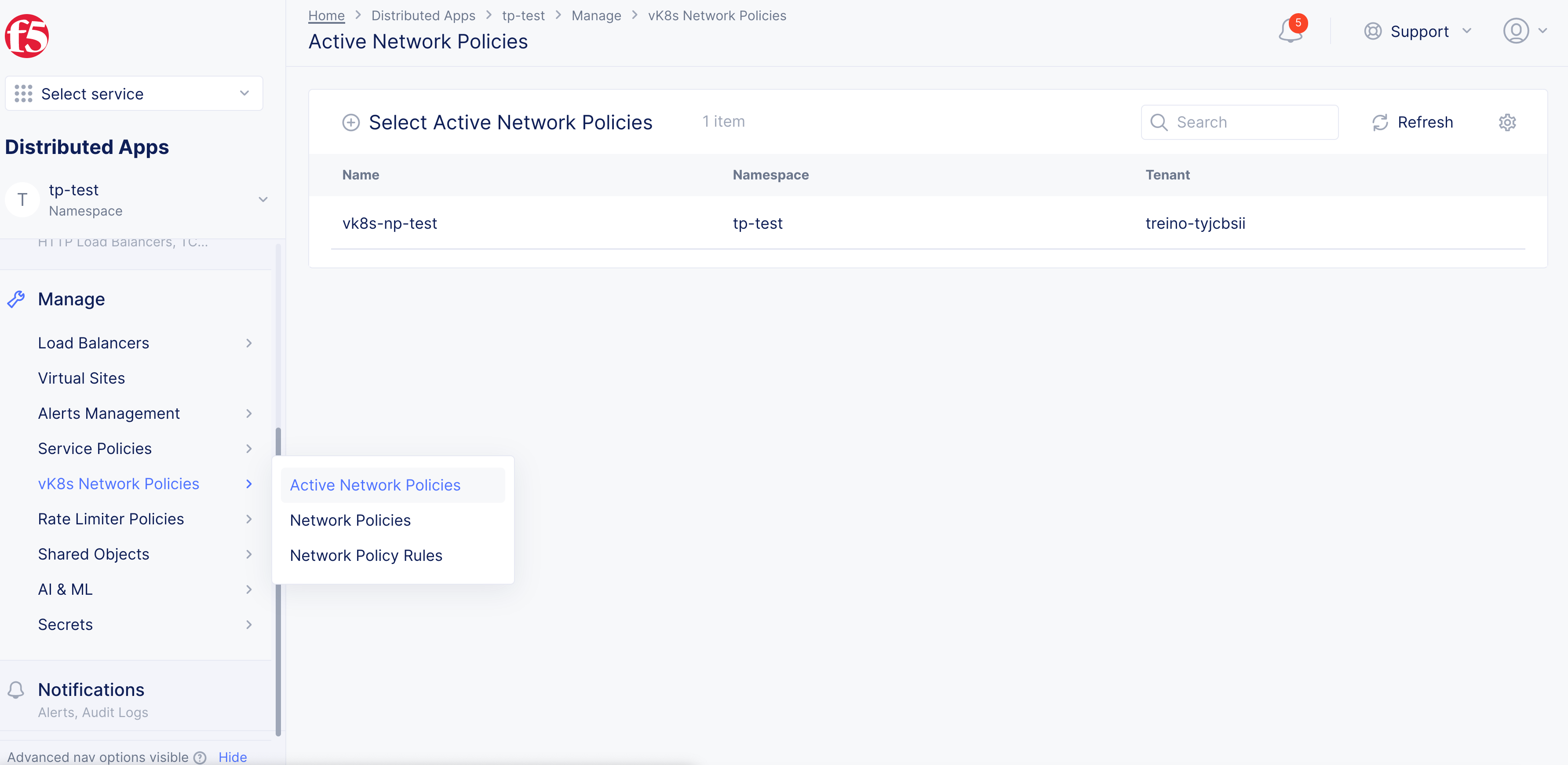Select Network Policies from the flyout menu

(x=350, y=520)
